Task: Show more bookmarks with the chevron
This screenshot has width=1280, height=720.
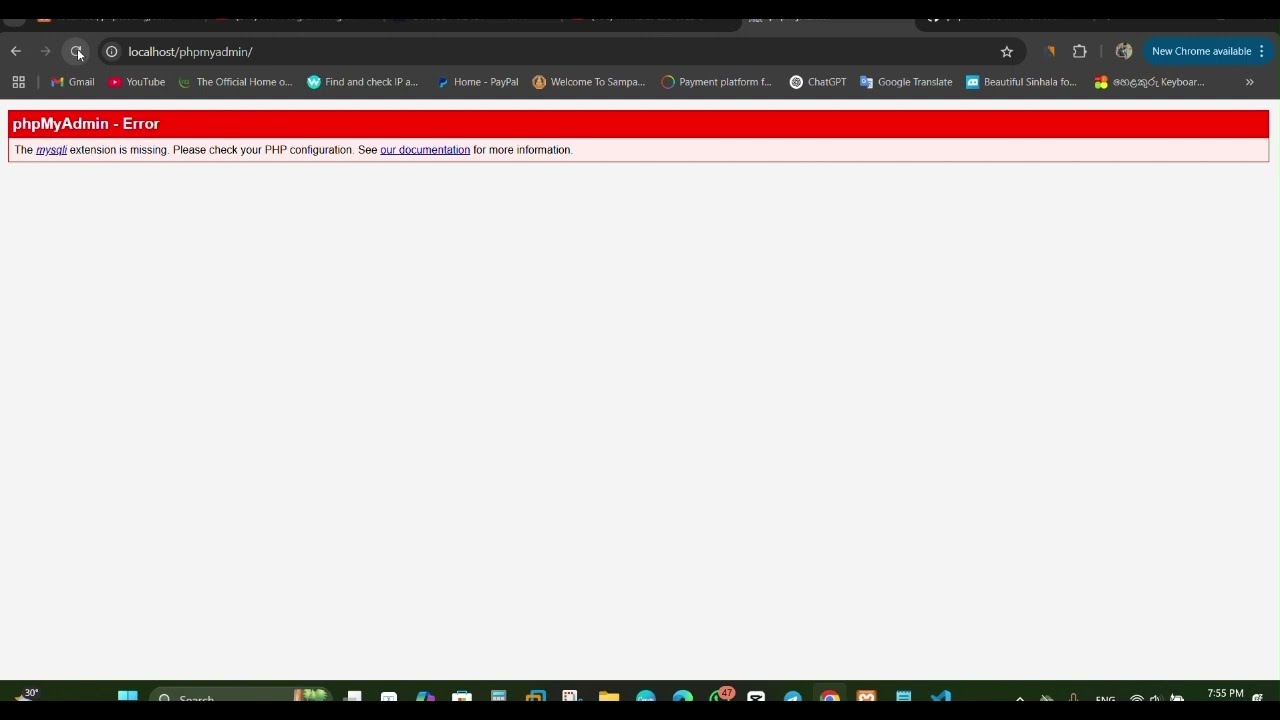Action: 1250,82
